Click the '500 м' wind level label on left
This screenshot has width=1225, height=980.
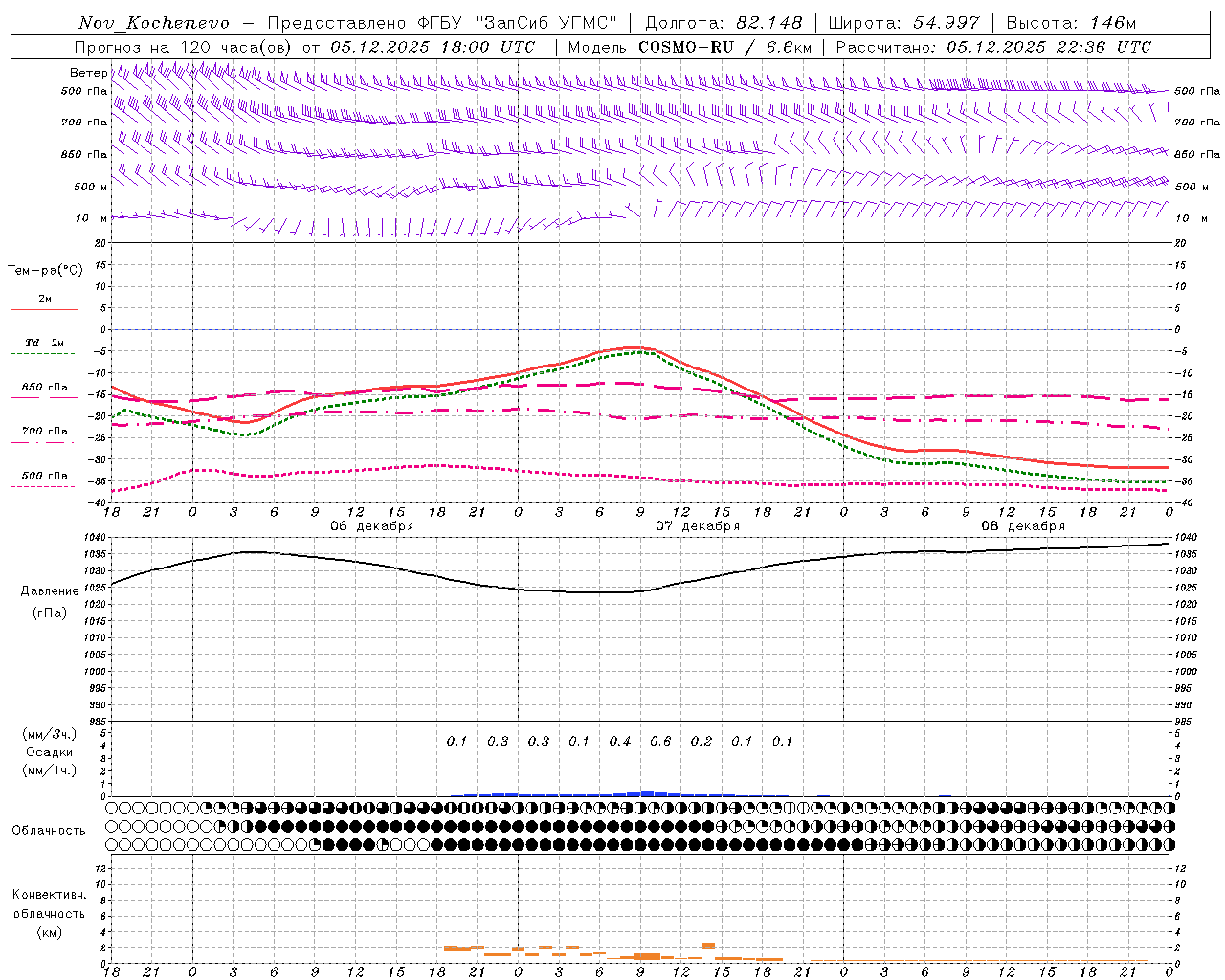click(x=90, y=187)
